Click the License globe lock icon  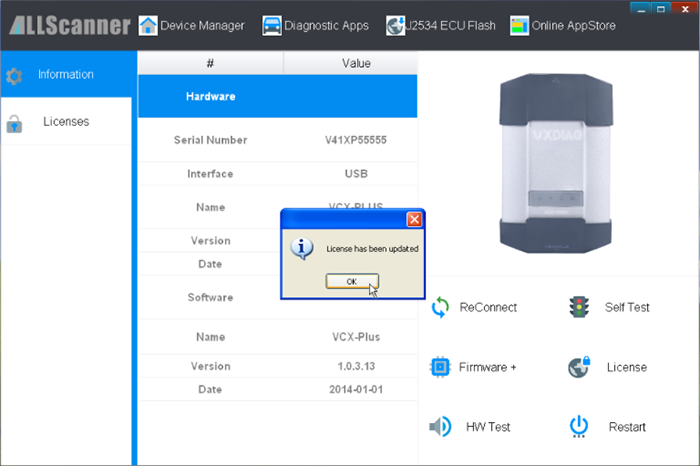pos(579,367)
